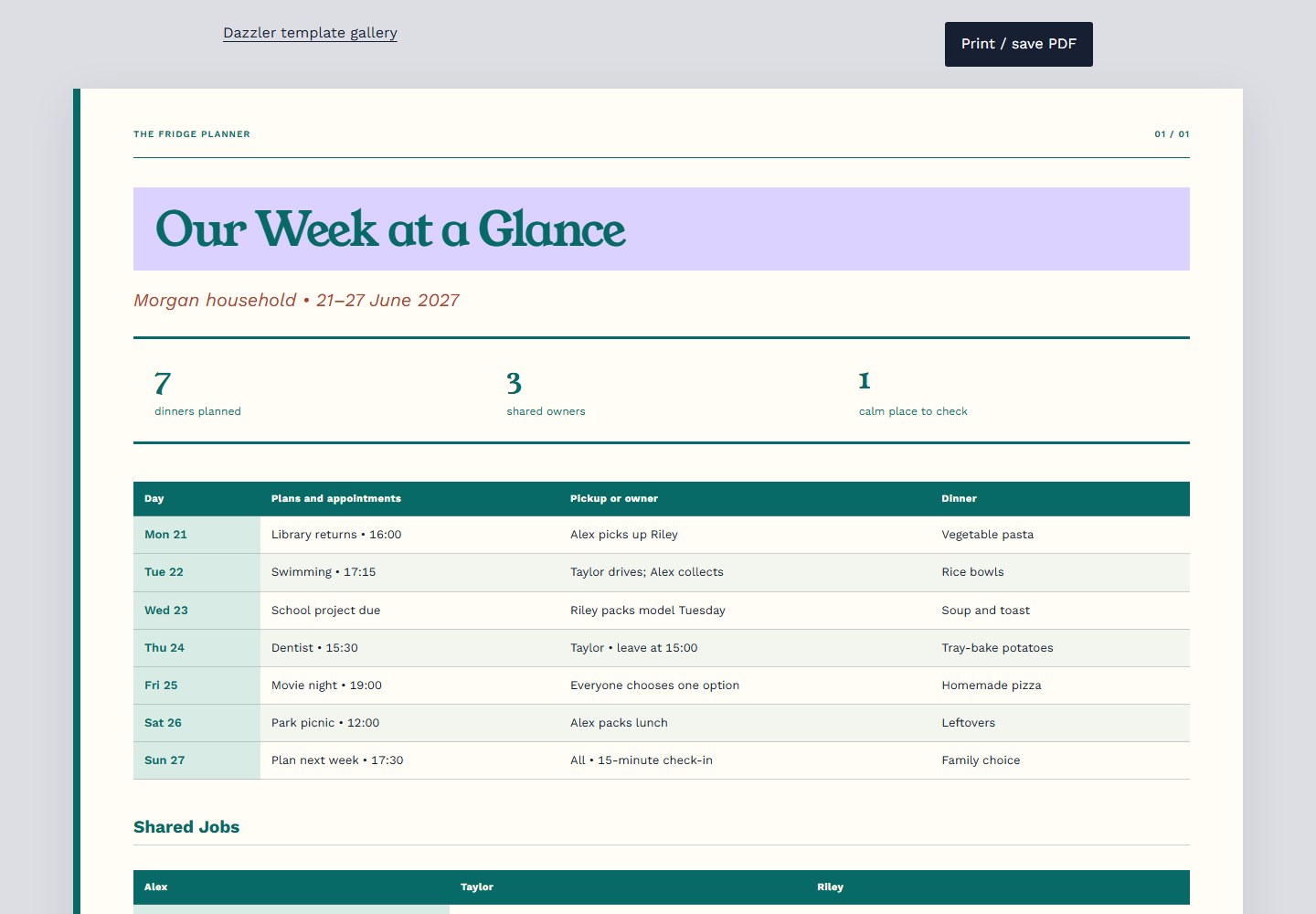Select the title 'Our Week at a Glance'
The height and width of the screenshot is (914, 1316).
click(x=390, y=228)
